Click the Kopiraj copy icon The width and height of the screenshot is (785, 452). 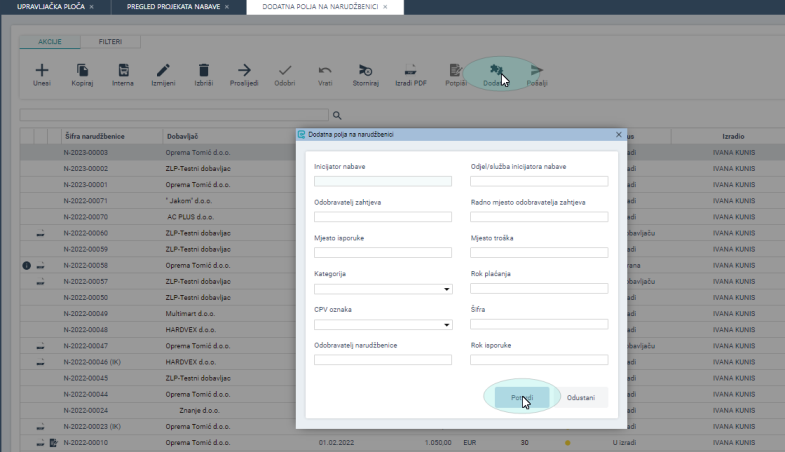coord(83,70)
